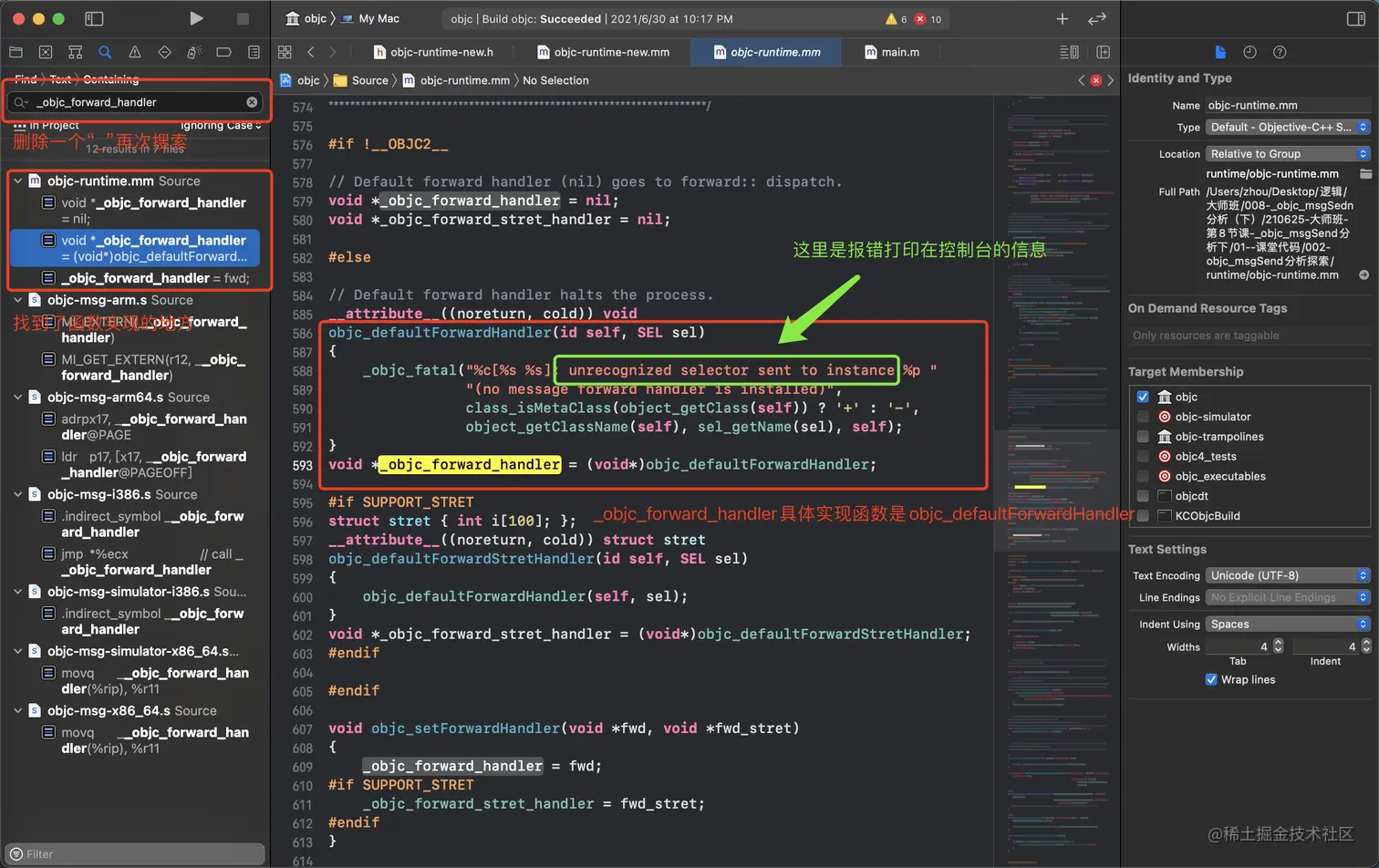Check objc-trampolines target membership
Viewport: 1379px width, 868px height.
tap(1143, 437)
